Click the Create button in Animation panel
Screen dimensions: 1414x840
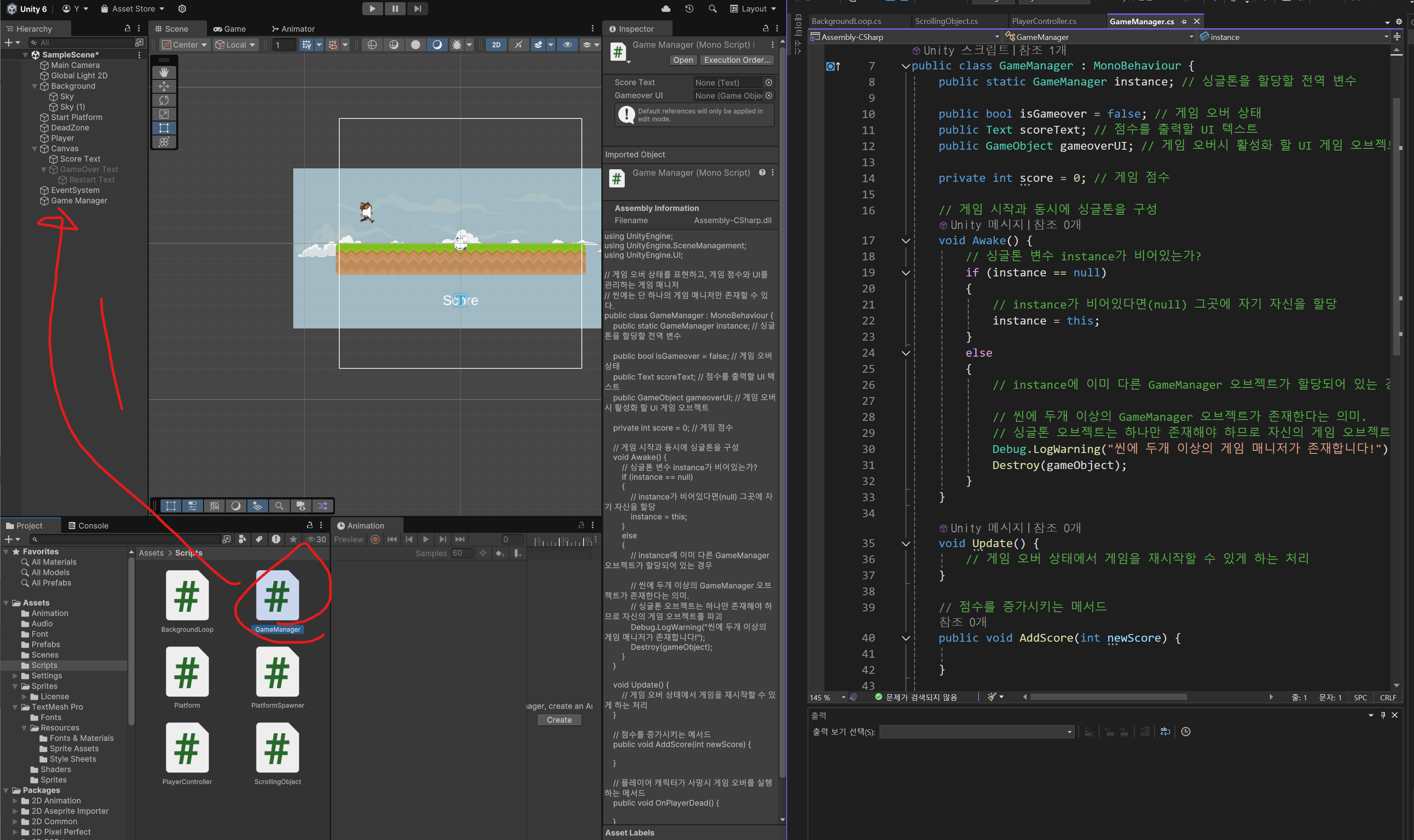(559, 720)
